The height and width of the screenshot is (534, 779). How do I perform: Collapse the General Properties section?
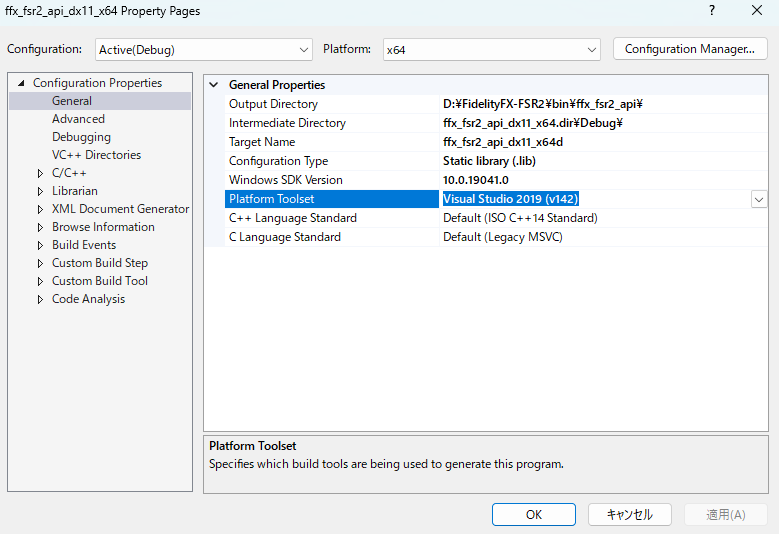pos(214,85)
